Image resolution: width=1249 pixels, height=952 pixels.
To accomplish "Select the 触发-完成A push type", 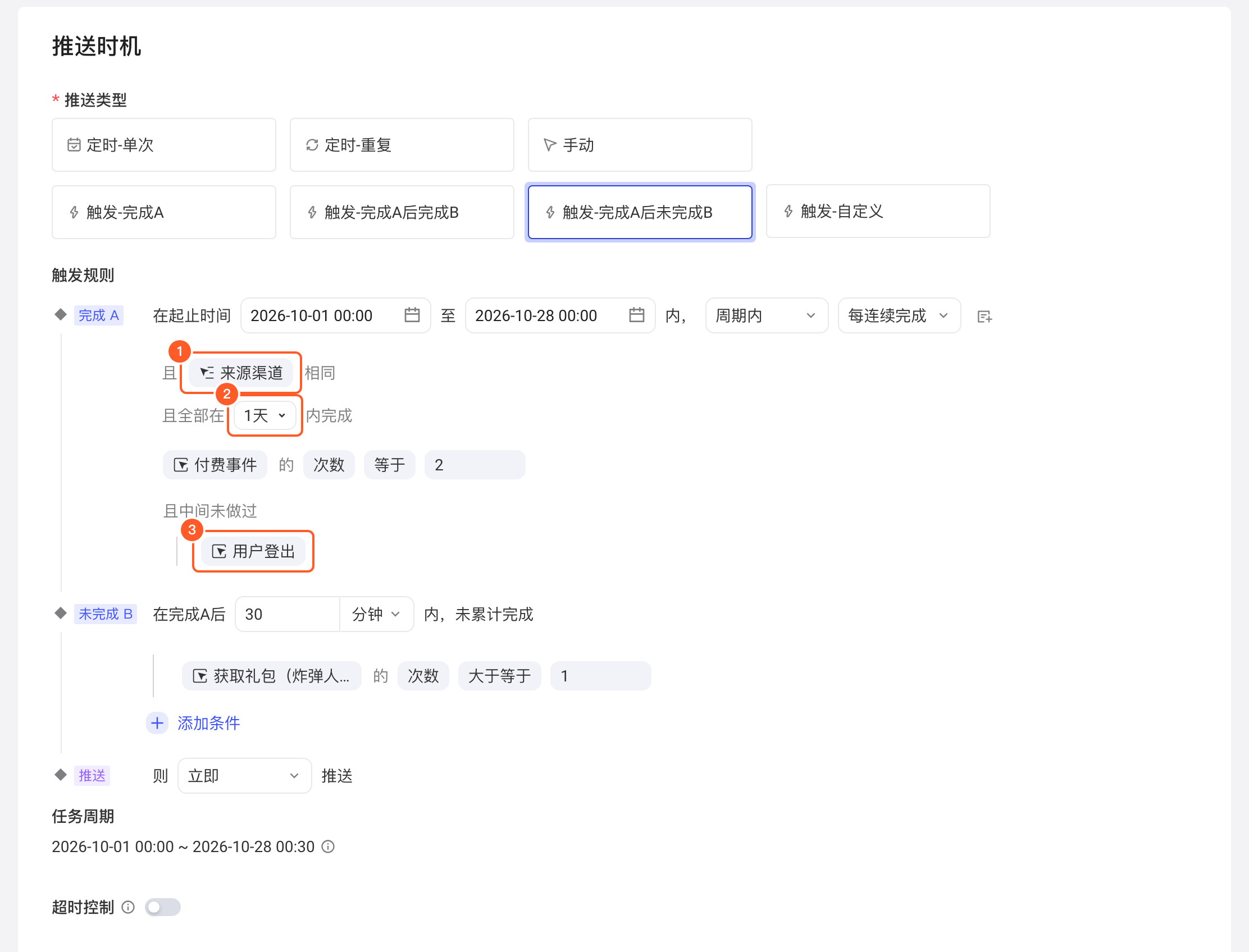I will click(x=164, y=213).
